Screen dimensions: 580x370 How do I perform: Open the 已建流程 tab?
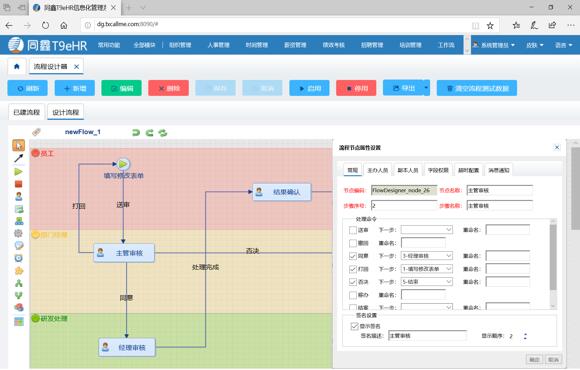[27, 112]
